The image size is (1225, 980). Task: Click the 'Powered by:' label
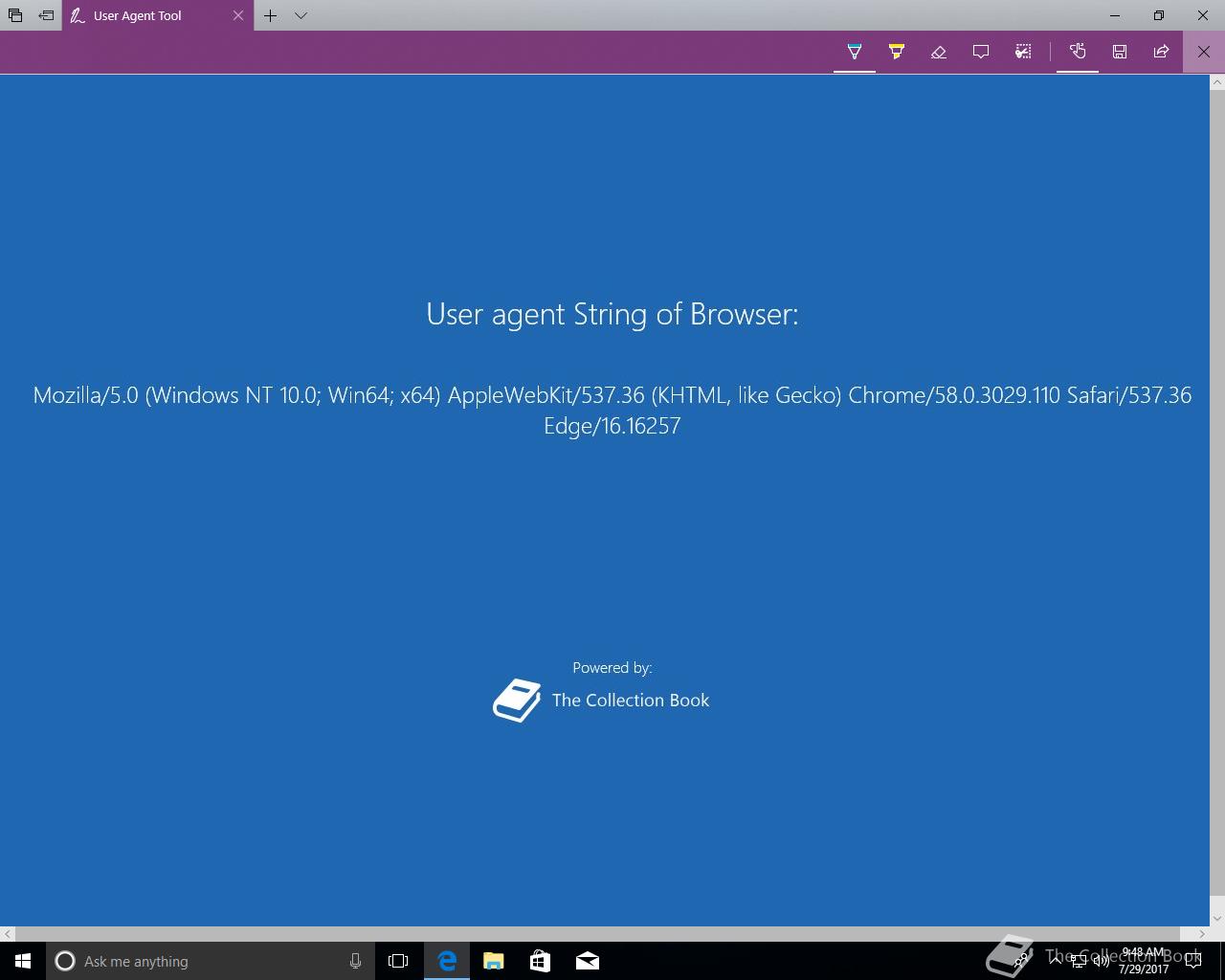pos(612,668)
